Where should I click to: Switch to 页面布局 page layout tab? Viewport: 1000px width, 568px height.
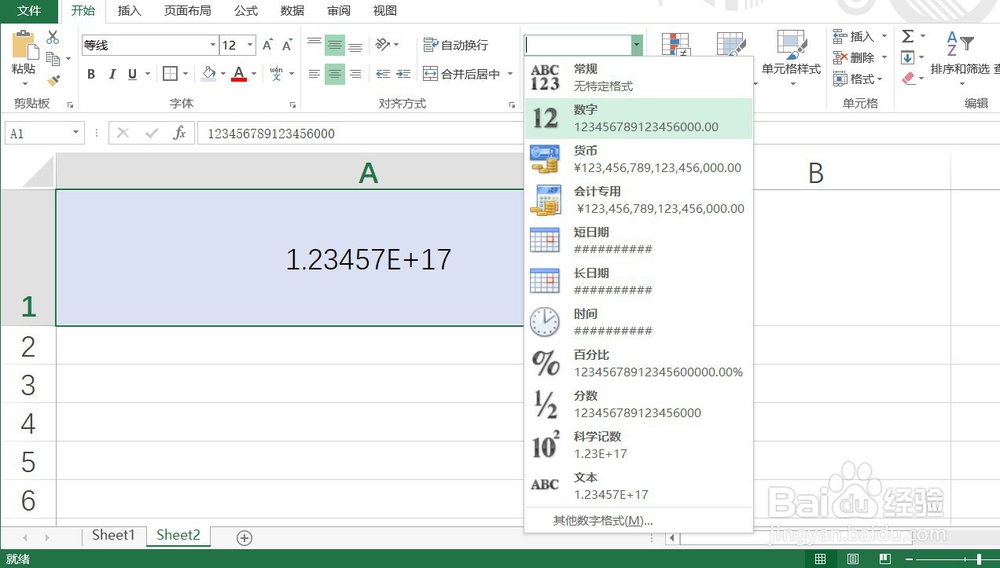[188, 11]
